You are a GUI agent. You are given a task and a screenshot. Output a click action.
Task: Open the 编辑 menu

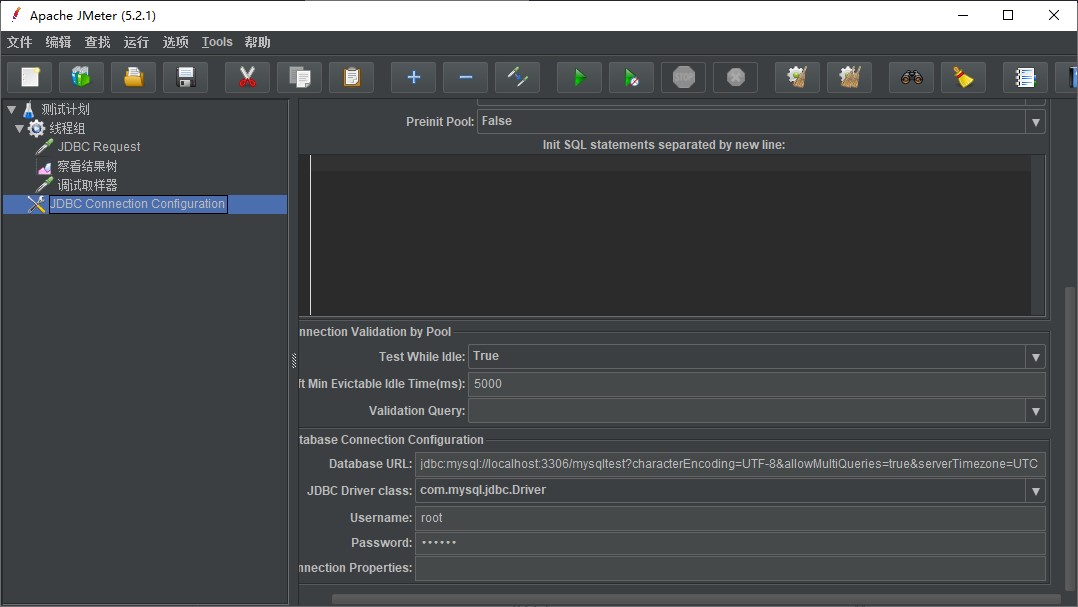coord(58,43)
